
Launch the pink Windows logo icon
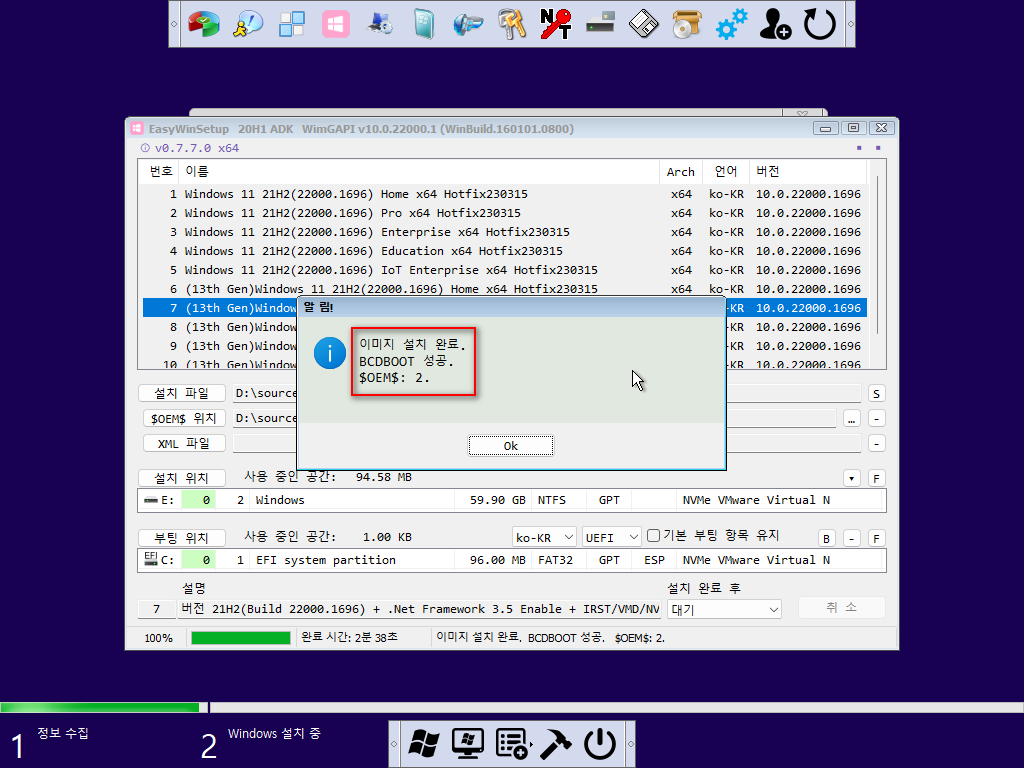(x=336, y=24)
